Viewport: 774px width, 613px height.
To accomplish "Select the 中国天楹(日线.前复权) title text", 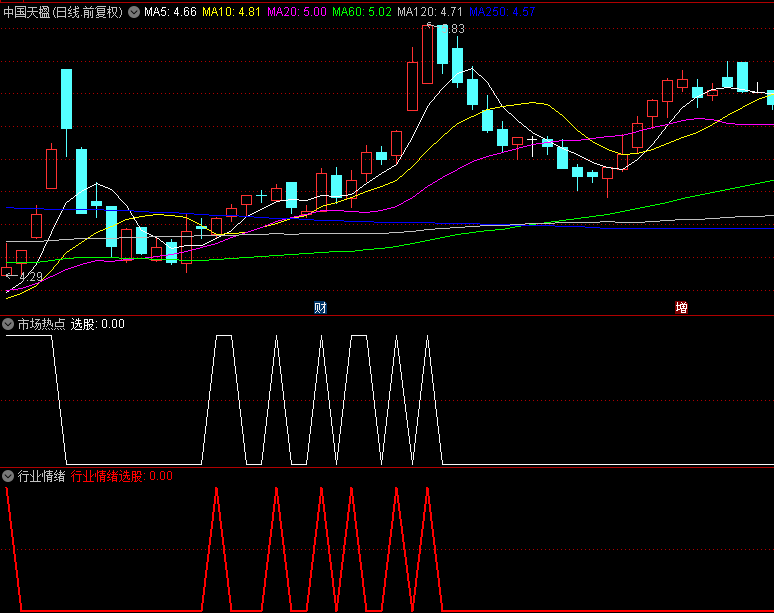I will [x=63, y=12].
